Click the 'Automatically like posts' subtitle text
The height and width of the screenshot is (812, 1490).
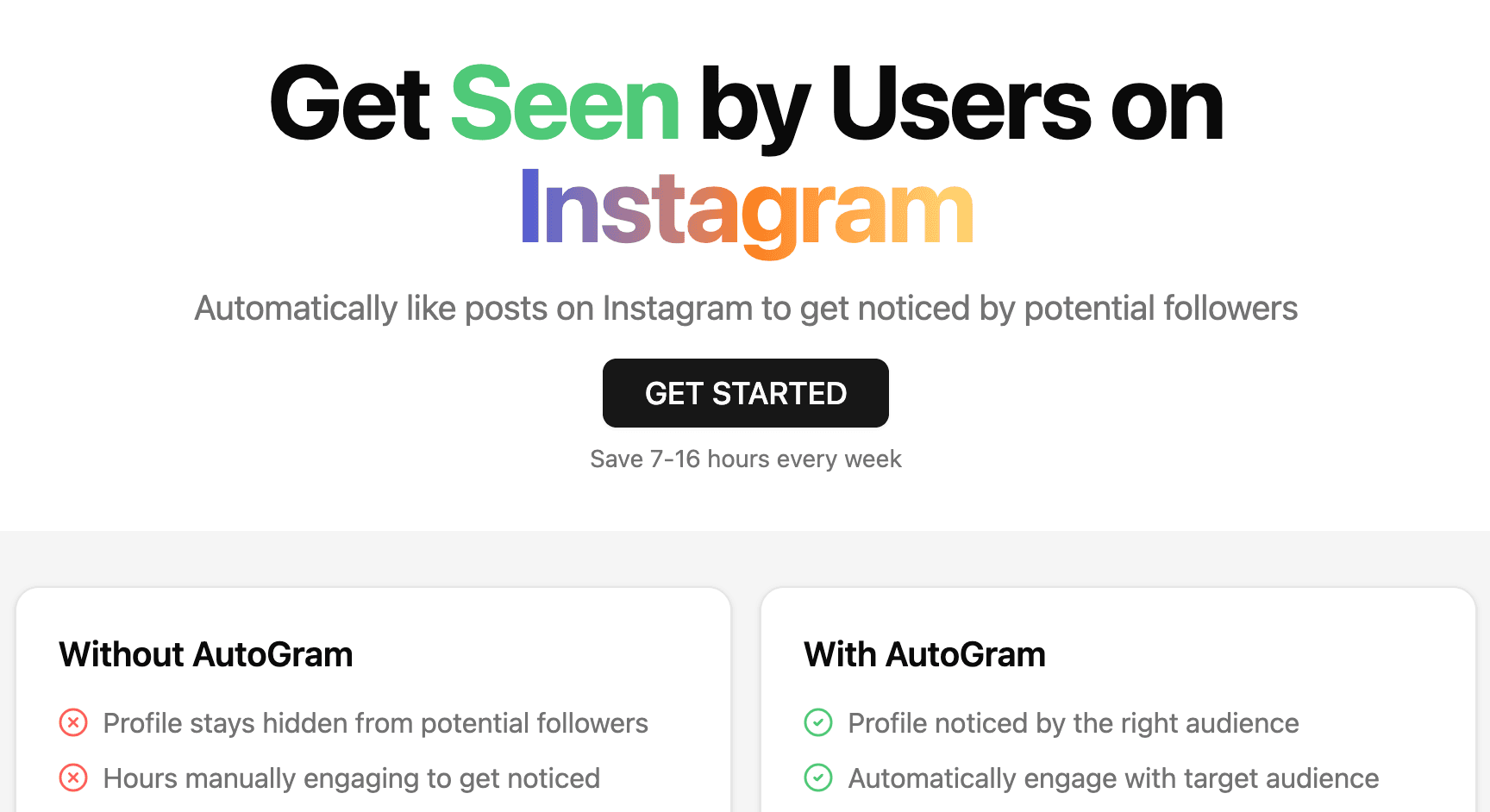point(745,308)
